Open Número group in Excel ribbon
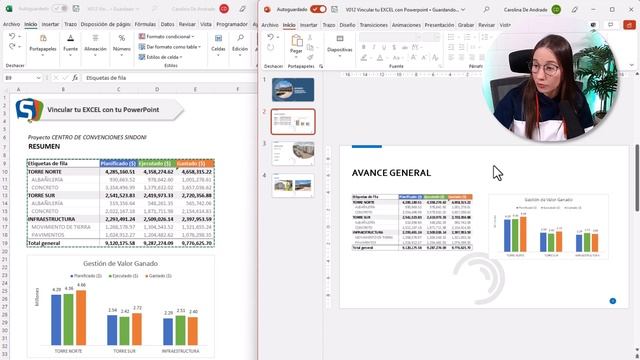The image size is (640, 360). tap(122, 45)
